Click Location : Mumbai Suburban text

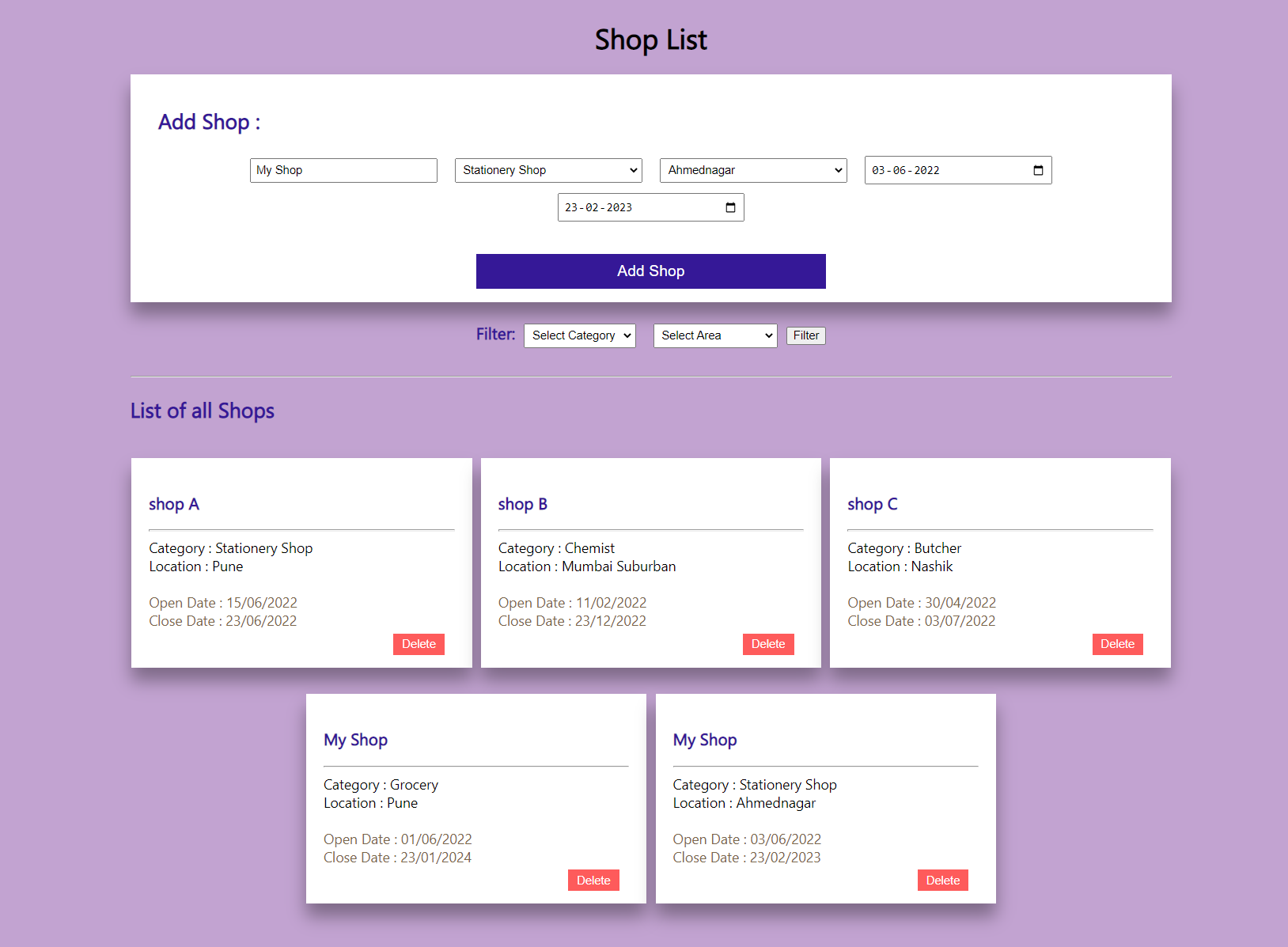(x=587, y=566)
